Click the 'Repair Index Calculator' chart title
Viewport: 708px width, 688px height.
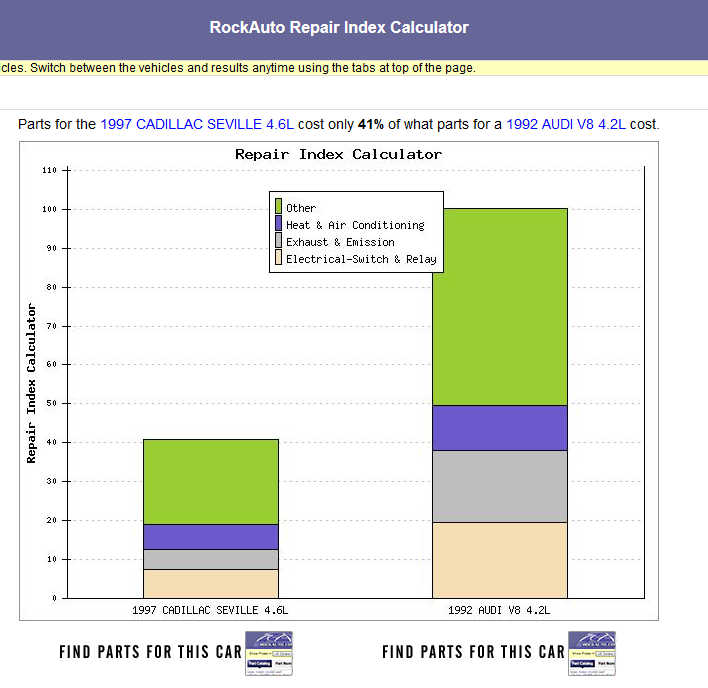[x=338, y=154]
